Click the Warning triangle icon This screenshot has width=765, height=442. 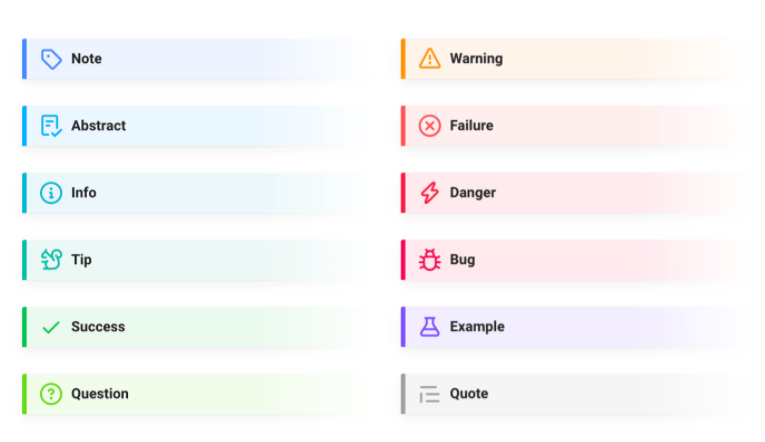[430, 59]
